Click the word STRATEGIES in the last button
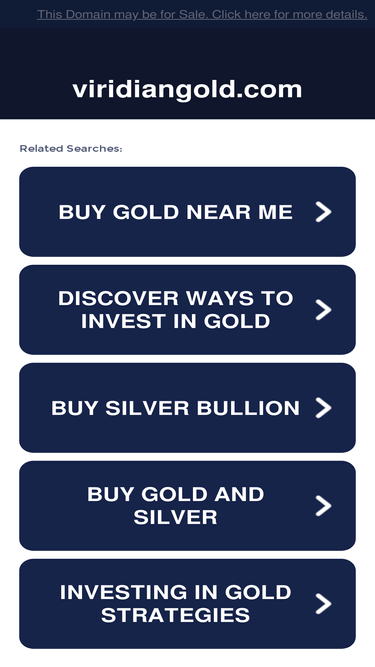Screen dimensions: 375x667 [x=175, y=615]
